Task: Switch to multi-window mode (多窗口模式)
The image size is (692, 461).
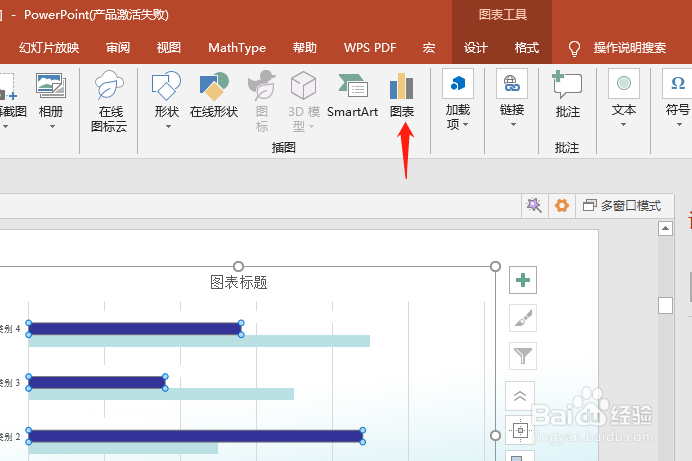Action: pos(622,206)
